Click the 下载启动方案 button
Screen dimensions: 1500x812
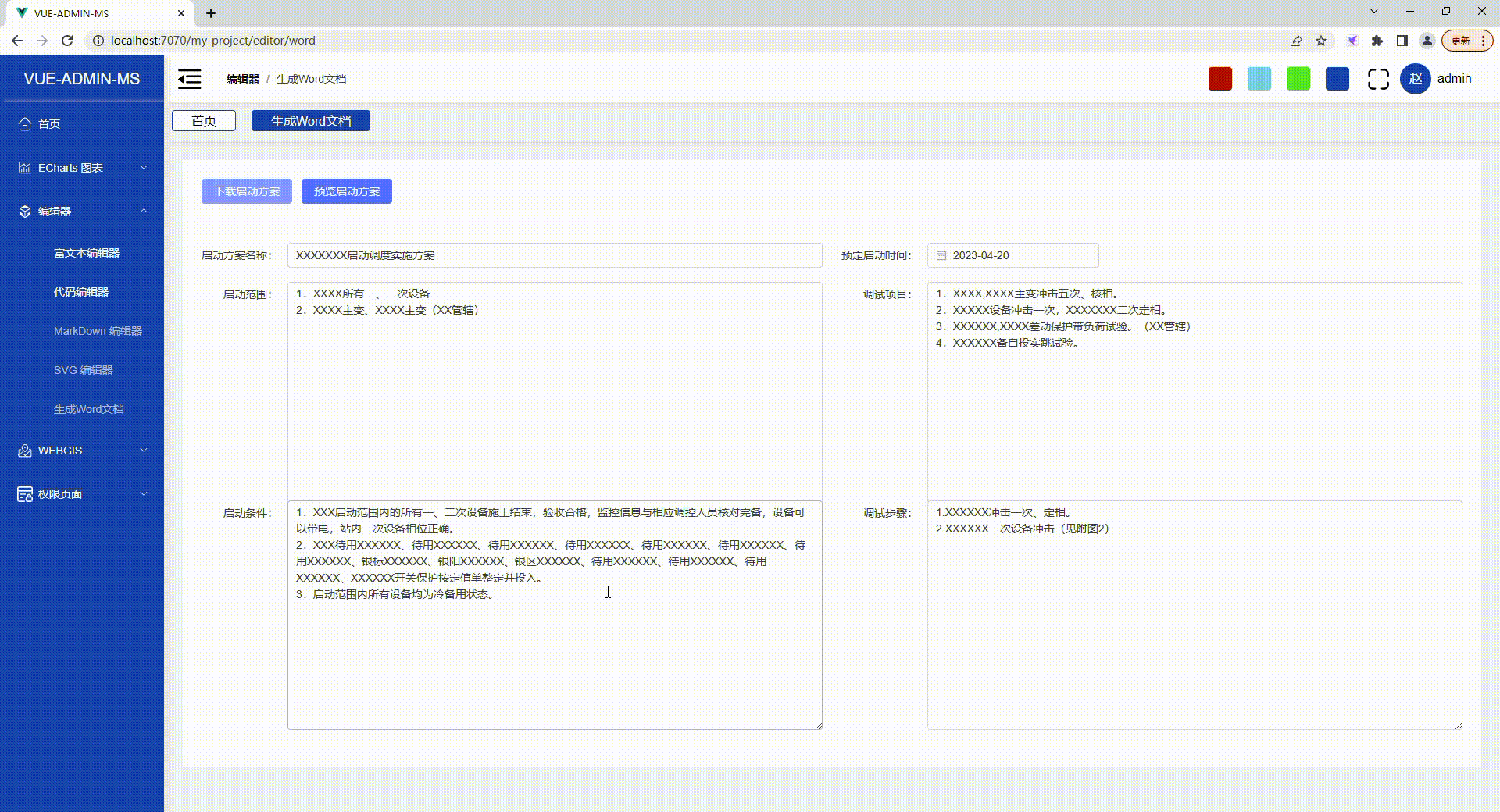pyautogui.click(x=246, y=191)
